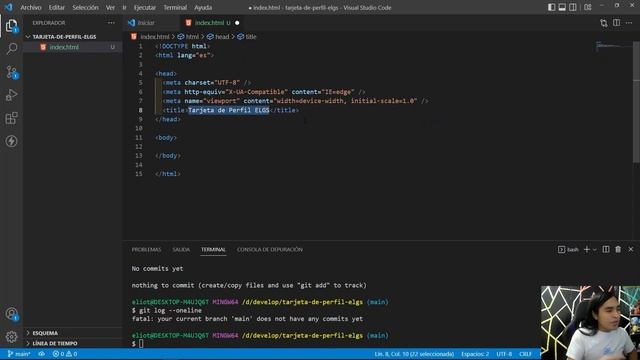Open the Extensions view
Image resolution: width=640 pixels, height=360 pixels.
tap(11, 118)
